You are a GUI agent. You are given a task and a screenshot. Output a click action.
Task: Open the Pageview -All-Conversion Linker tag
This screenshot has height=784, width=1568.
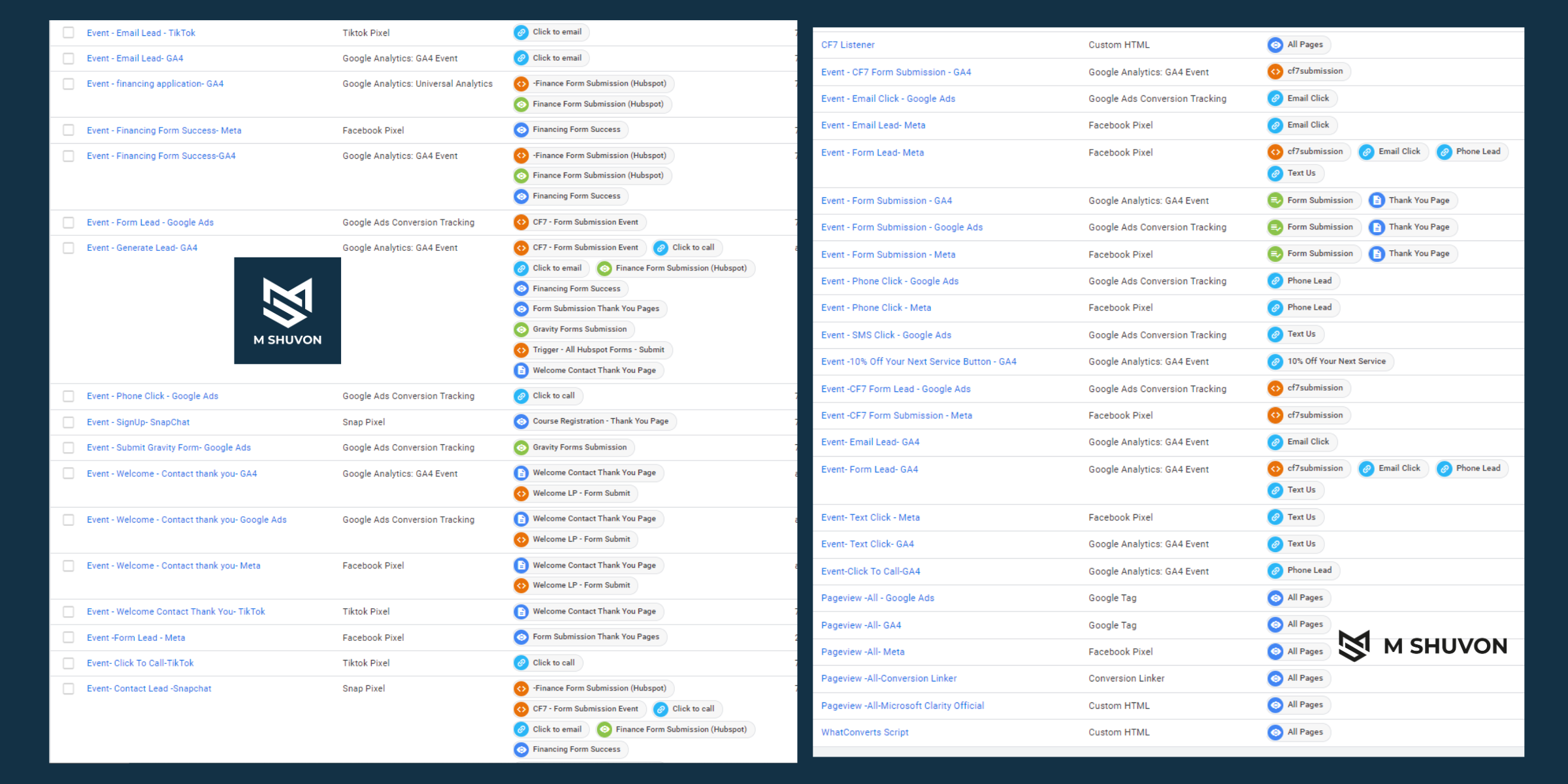click(889, 678)
